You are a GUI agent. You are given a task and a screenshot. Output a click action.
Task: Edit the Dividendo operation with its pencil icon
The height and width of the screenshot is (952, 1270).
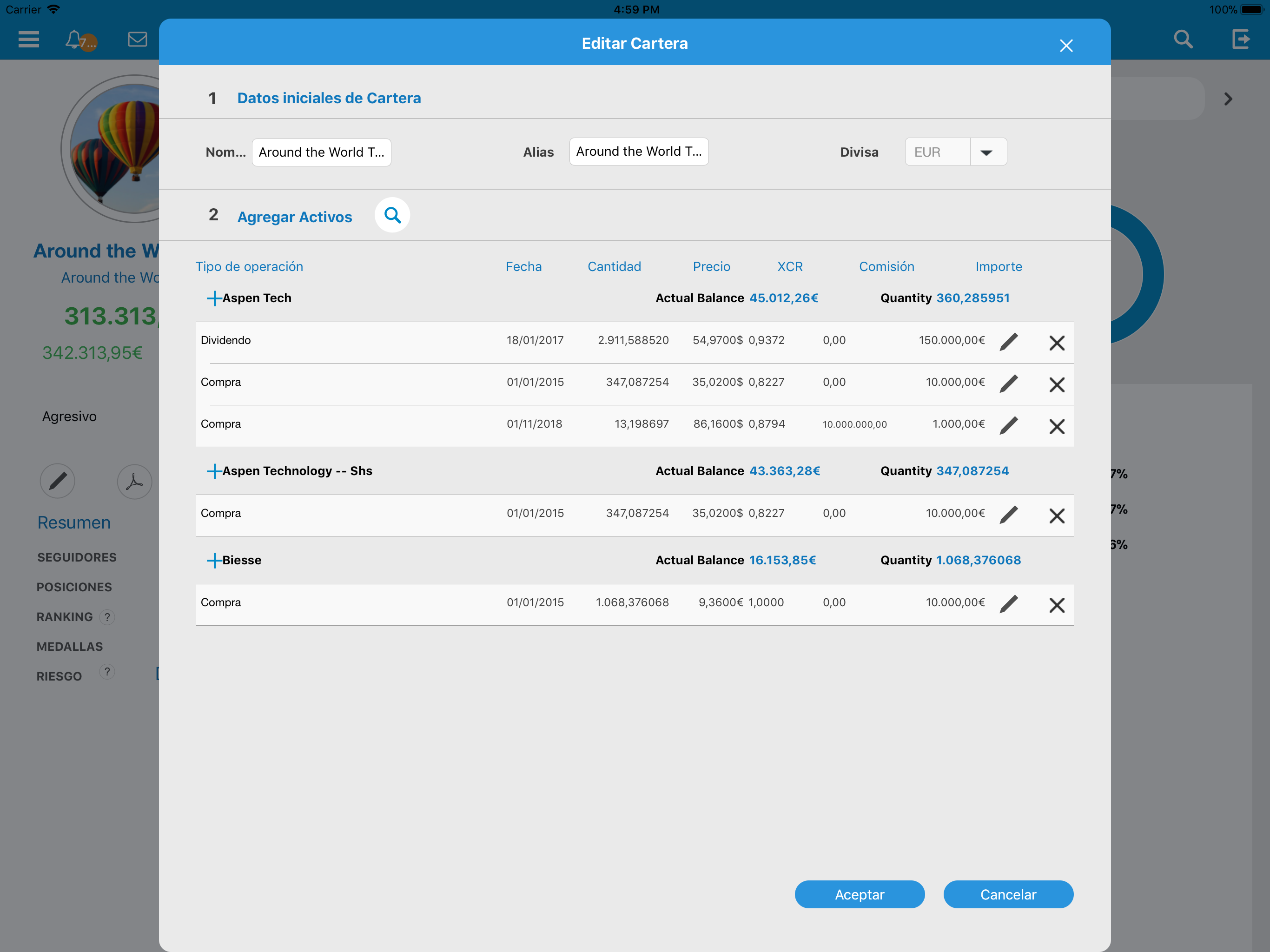coord(1008,342)
